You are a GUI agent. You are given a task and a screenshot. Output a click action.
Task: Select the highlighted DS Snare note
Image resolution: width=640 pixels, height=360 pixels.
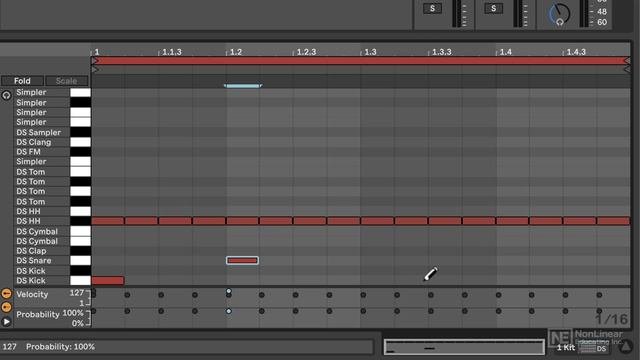(242, 260)
